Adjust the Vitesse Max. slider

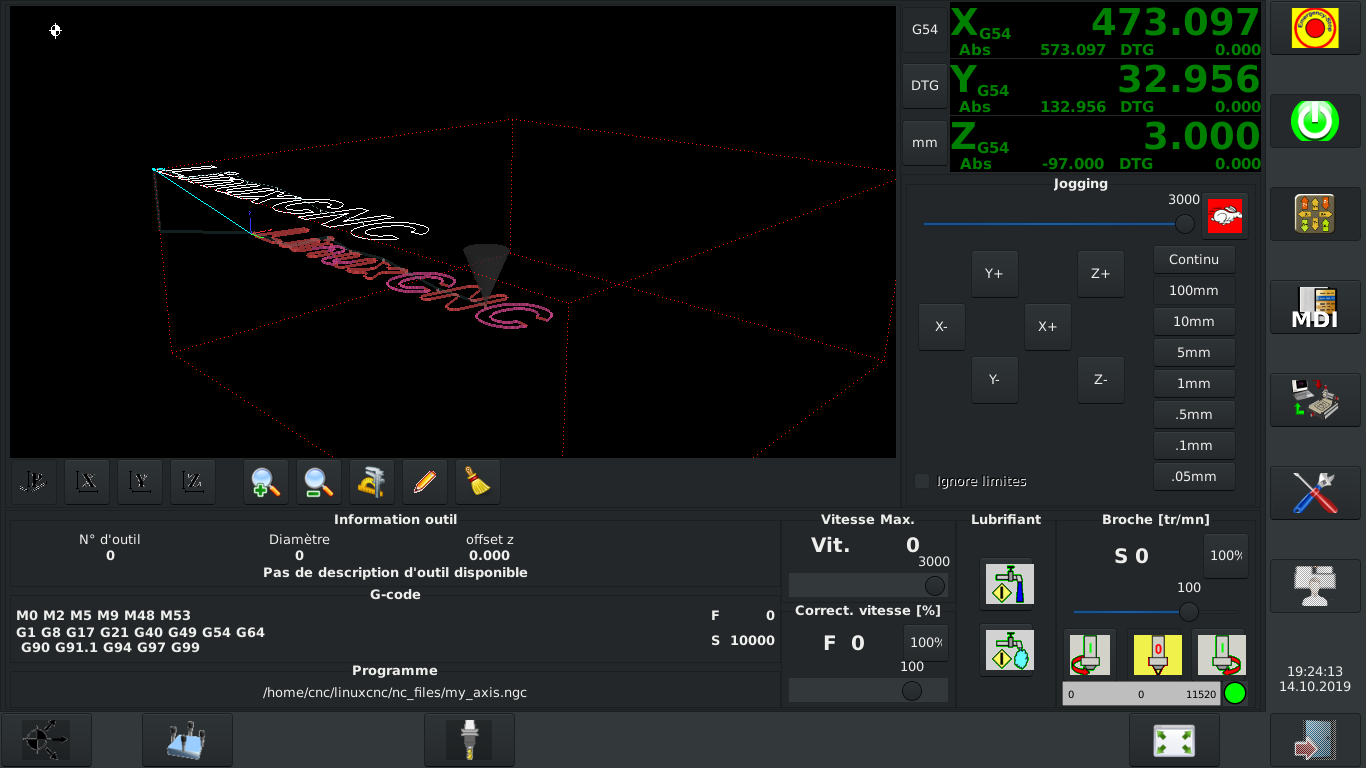[x=868, y=585]
